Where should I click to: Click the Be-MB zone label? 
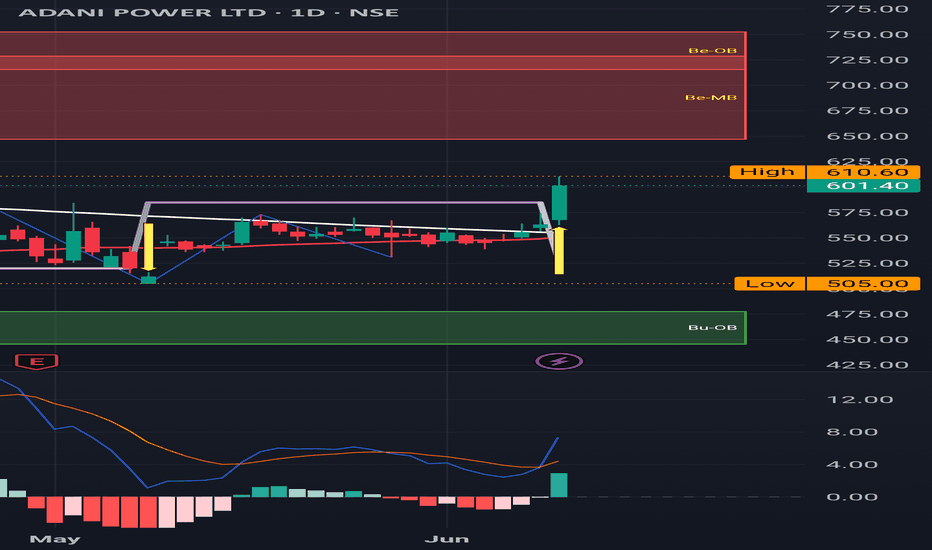(711, 98)
